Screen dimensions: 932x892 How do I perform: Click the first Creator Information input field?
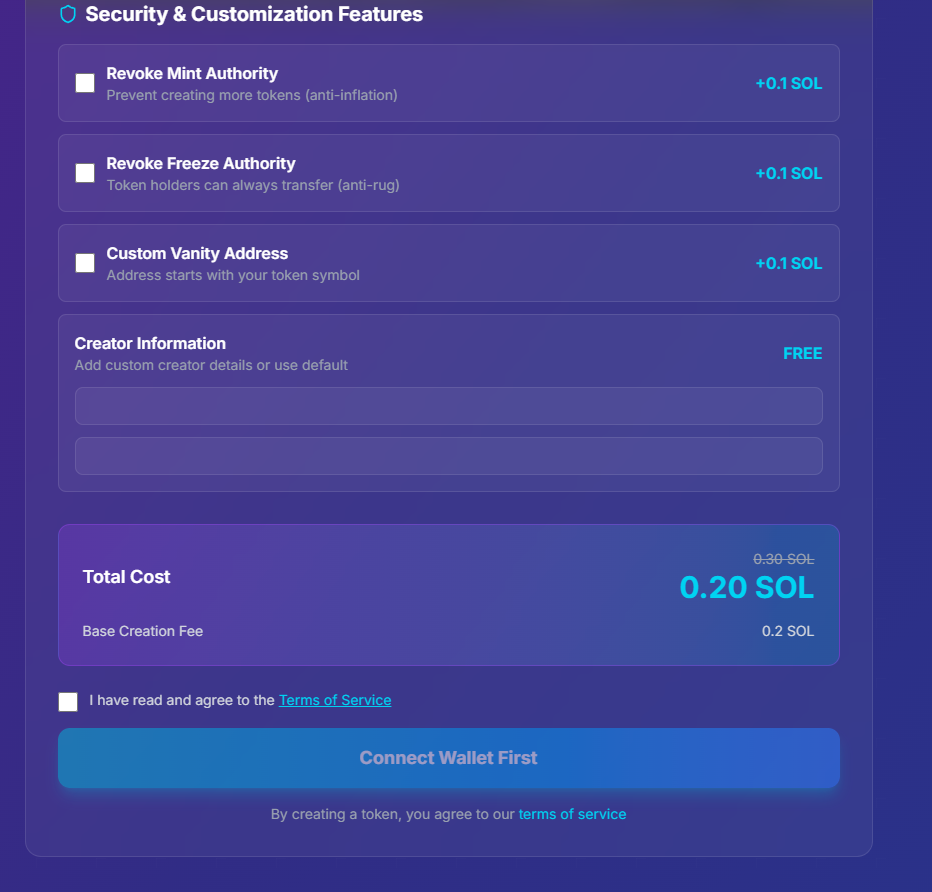pyautogui.click(x=448, y=406)
